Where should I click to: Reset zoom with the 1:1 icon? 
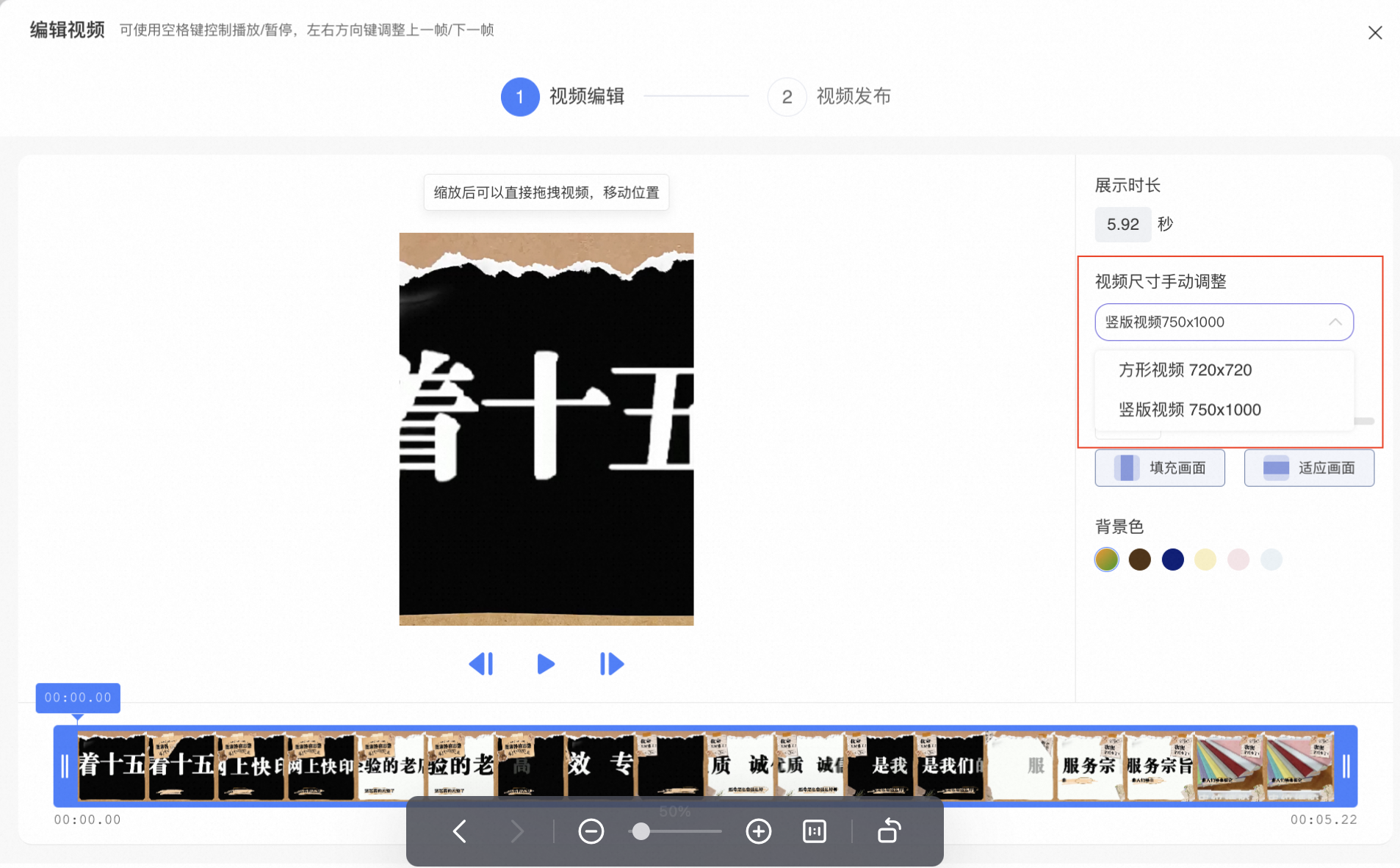pyautogui.click(x=815, y=831)
